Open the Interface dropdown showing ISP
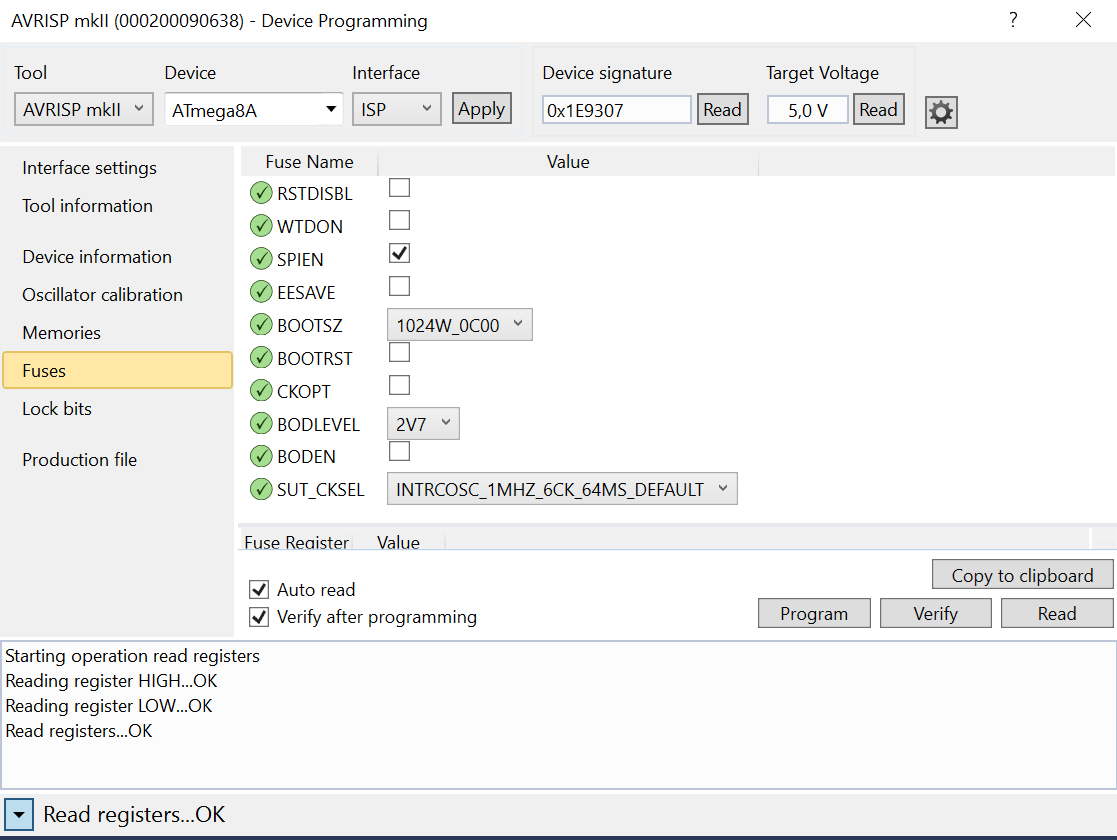Viewport: 1117px width, 840px height. click(397, 109)
